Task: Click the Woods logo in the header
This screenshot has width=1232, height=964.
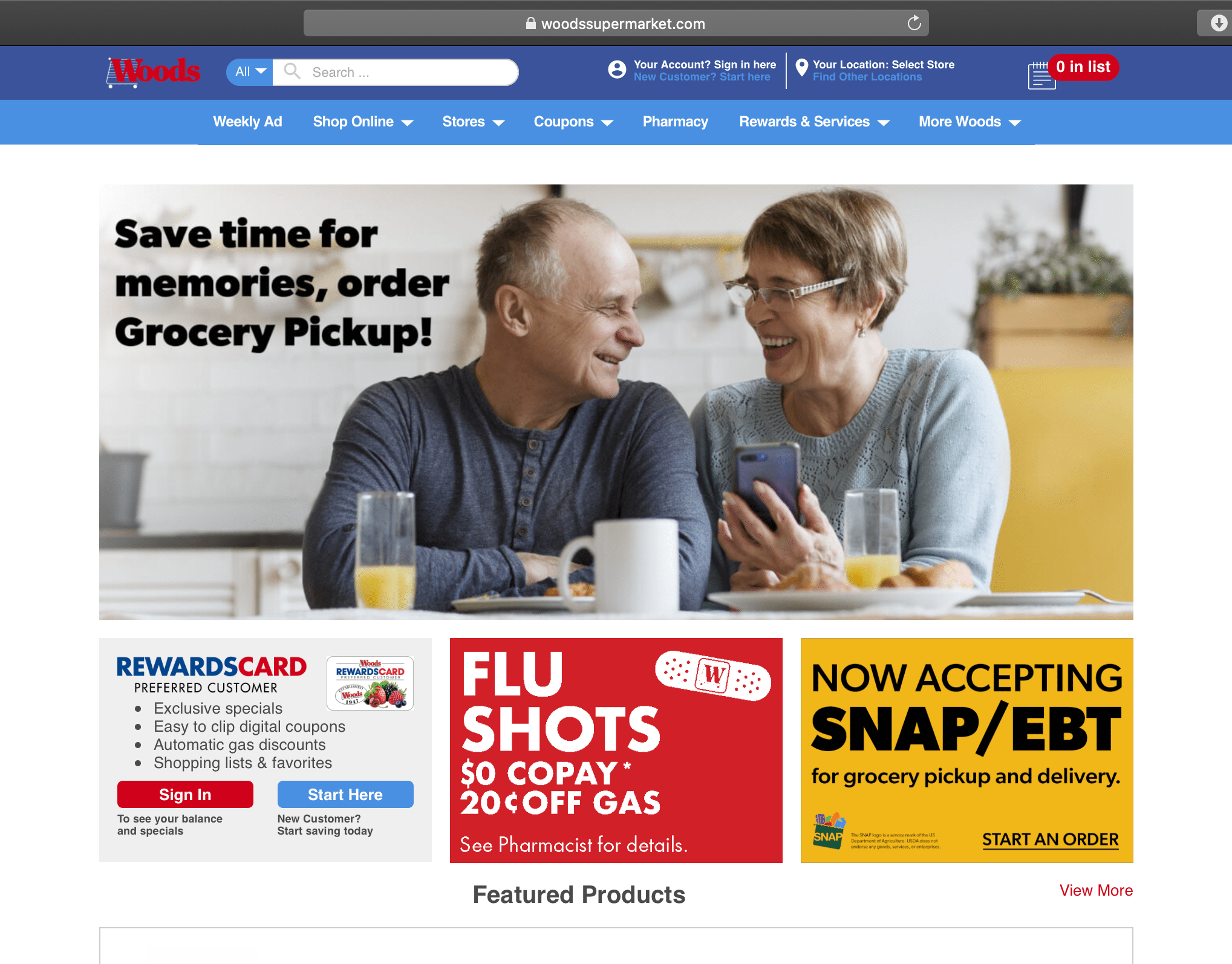Action: pos(153,73)
